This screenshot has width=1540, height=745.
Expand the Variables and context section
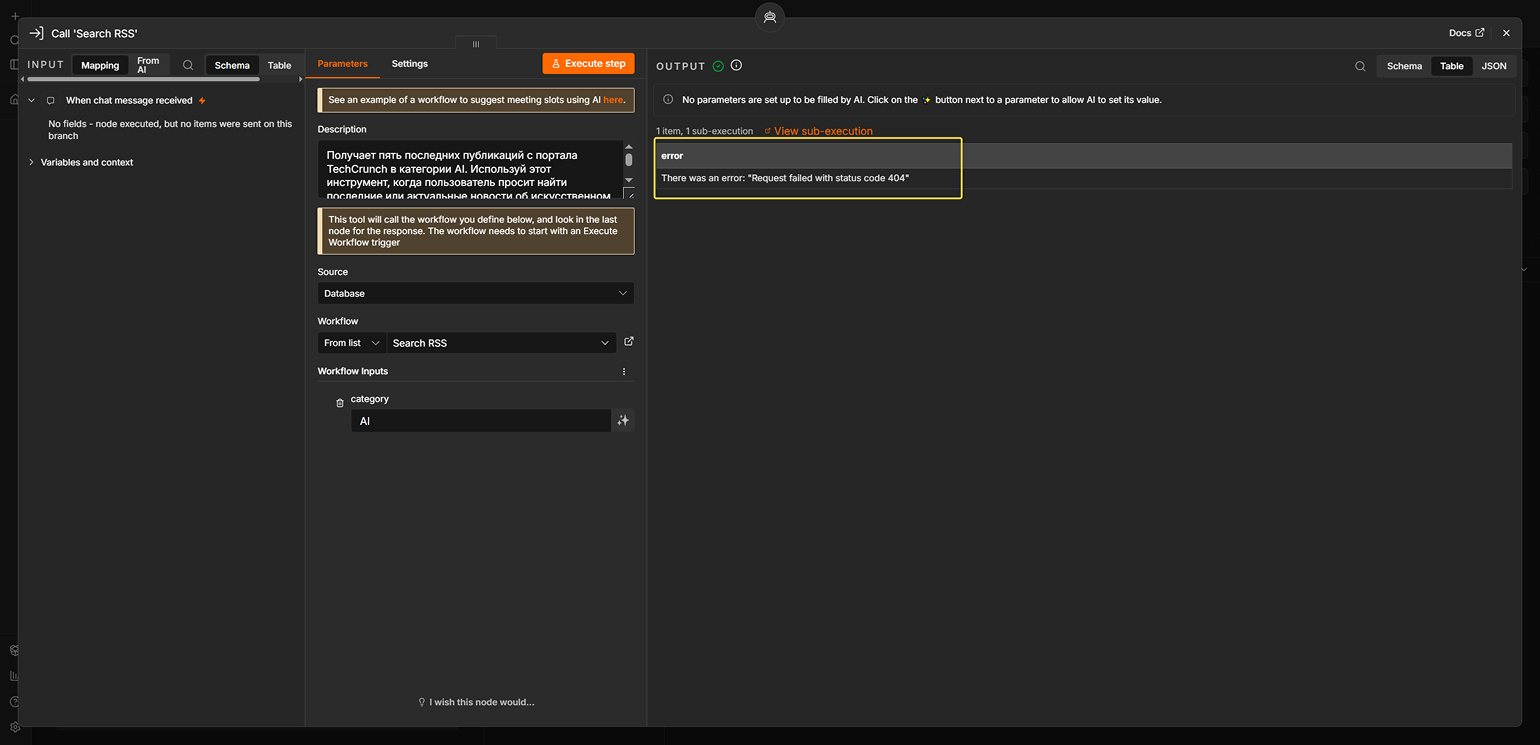[x=87, y=162]
